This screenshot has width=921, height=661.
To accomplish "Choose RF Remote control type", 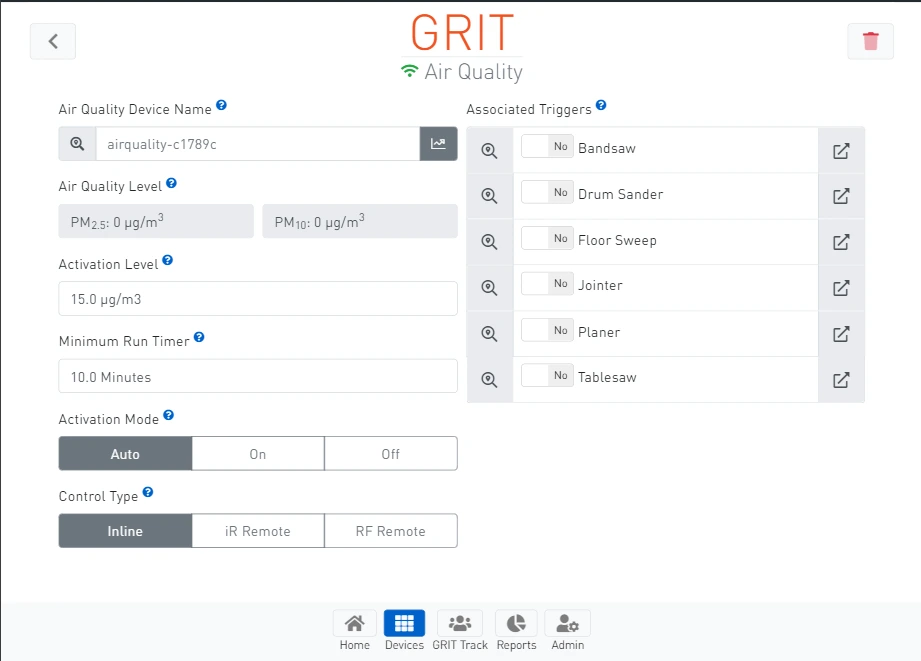I will (x=390, y=531).
